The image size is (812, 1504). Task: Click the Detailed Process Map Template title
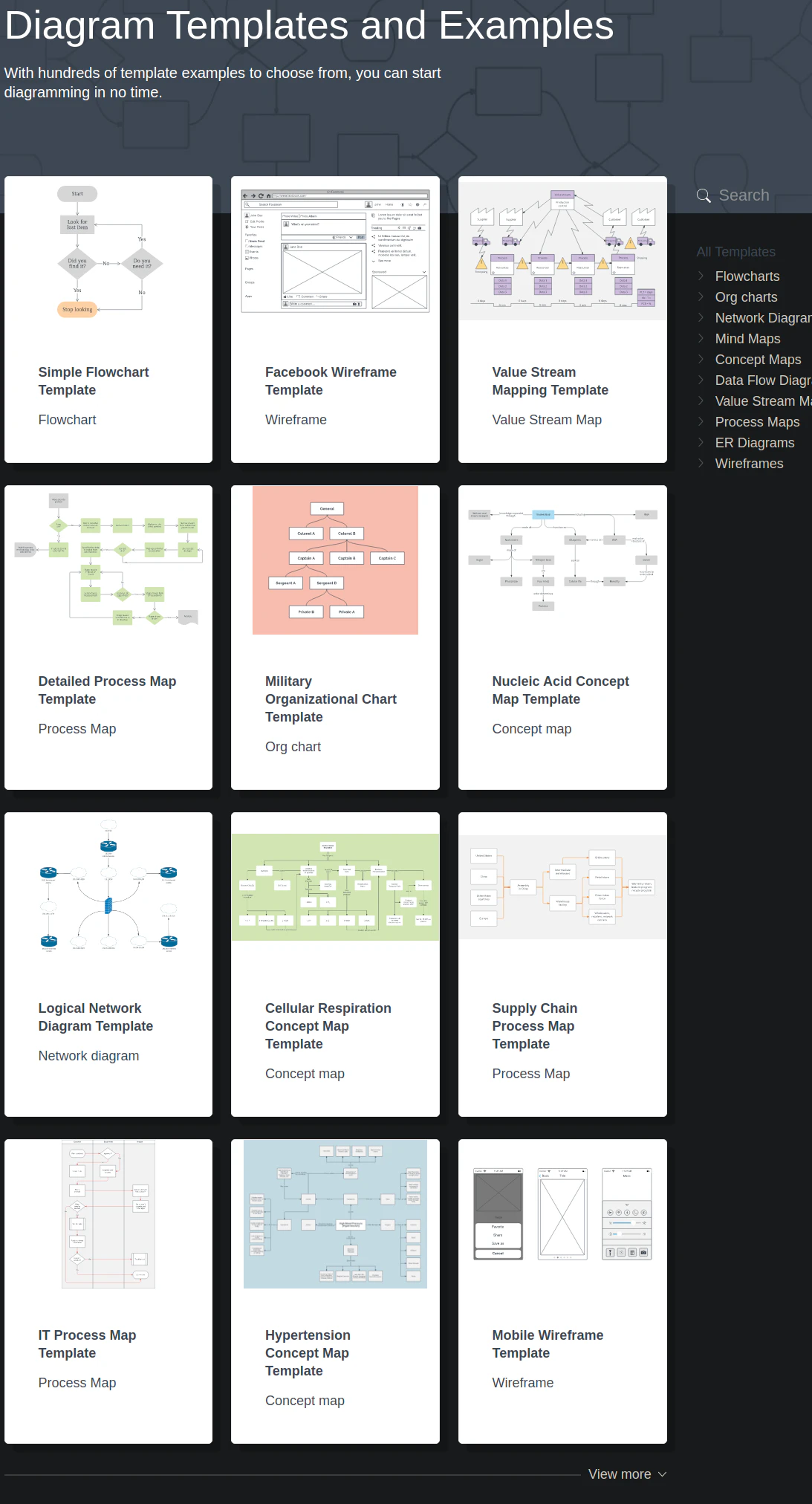[107, 690]
